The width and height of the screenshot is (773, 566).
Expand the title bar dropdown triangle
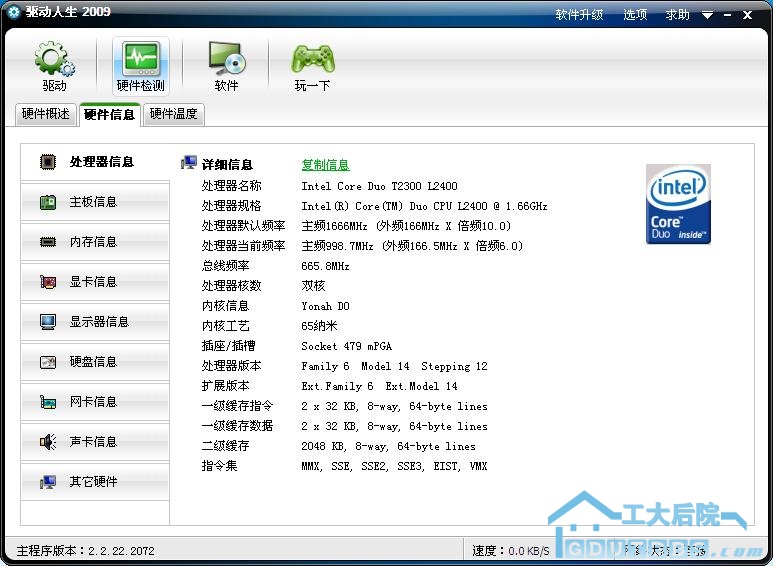pos(707,15)
